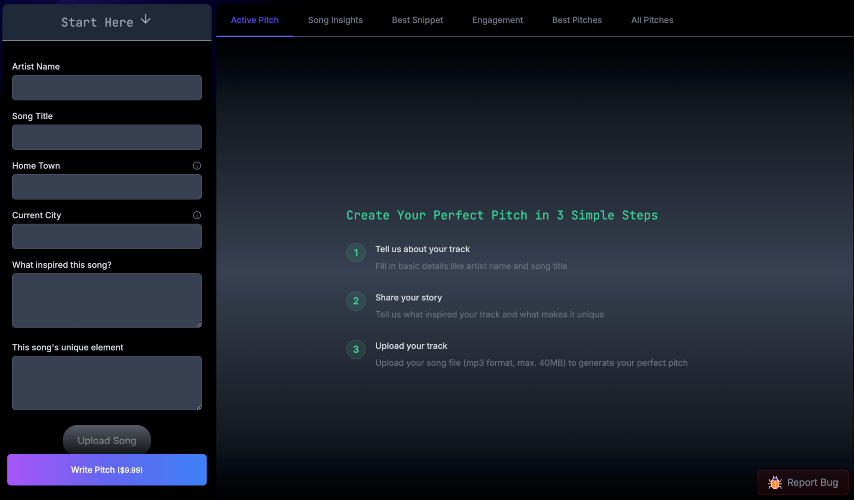
Task: Go to the Best Pitches tab
Action: [x=577, y=20]
